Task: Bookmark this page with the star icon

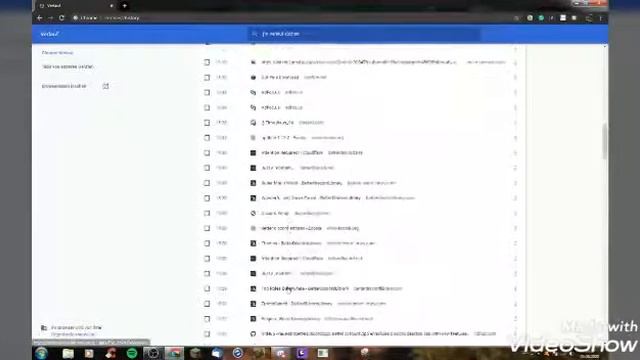Action: (516, 18)
